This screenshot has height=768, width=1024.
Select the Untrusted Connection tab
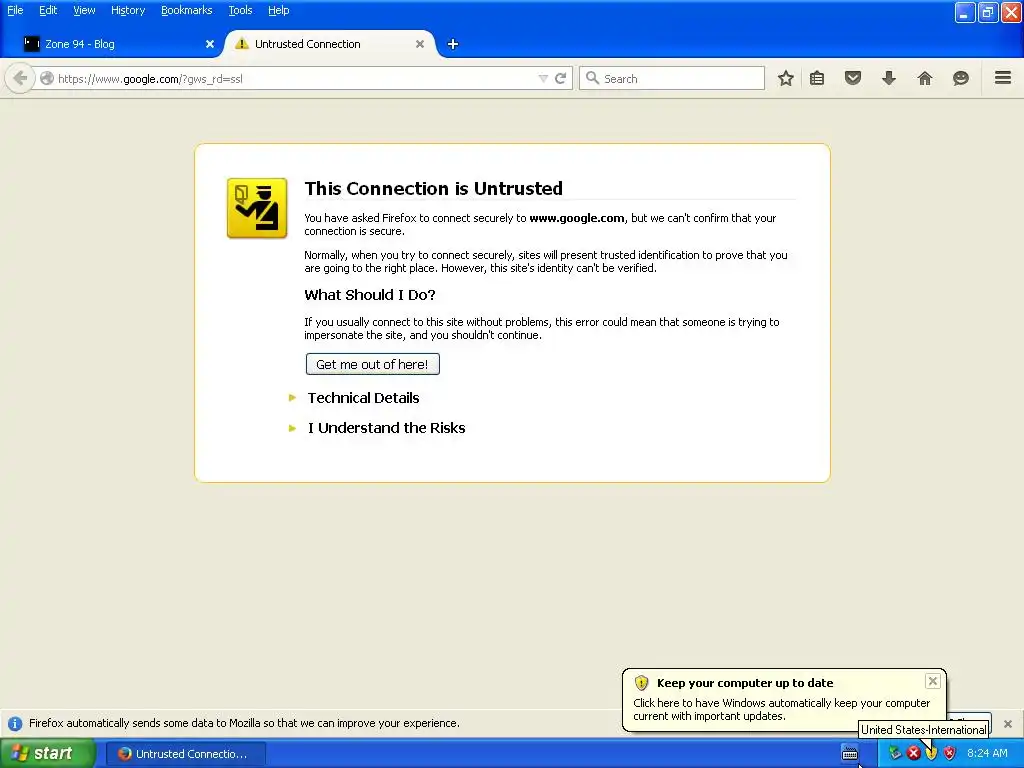point(330,44)
